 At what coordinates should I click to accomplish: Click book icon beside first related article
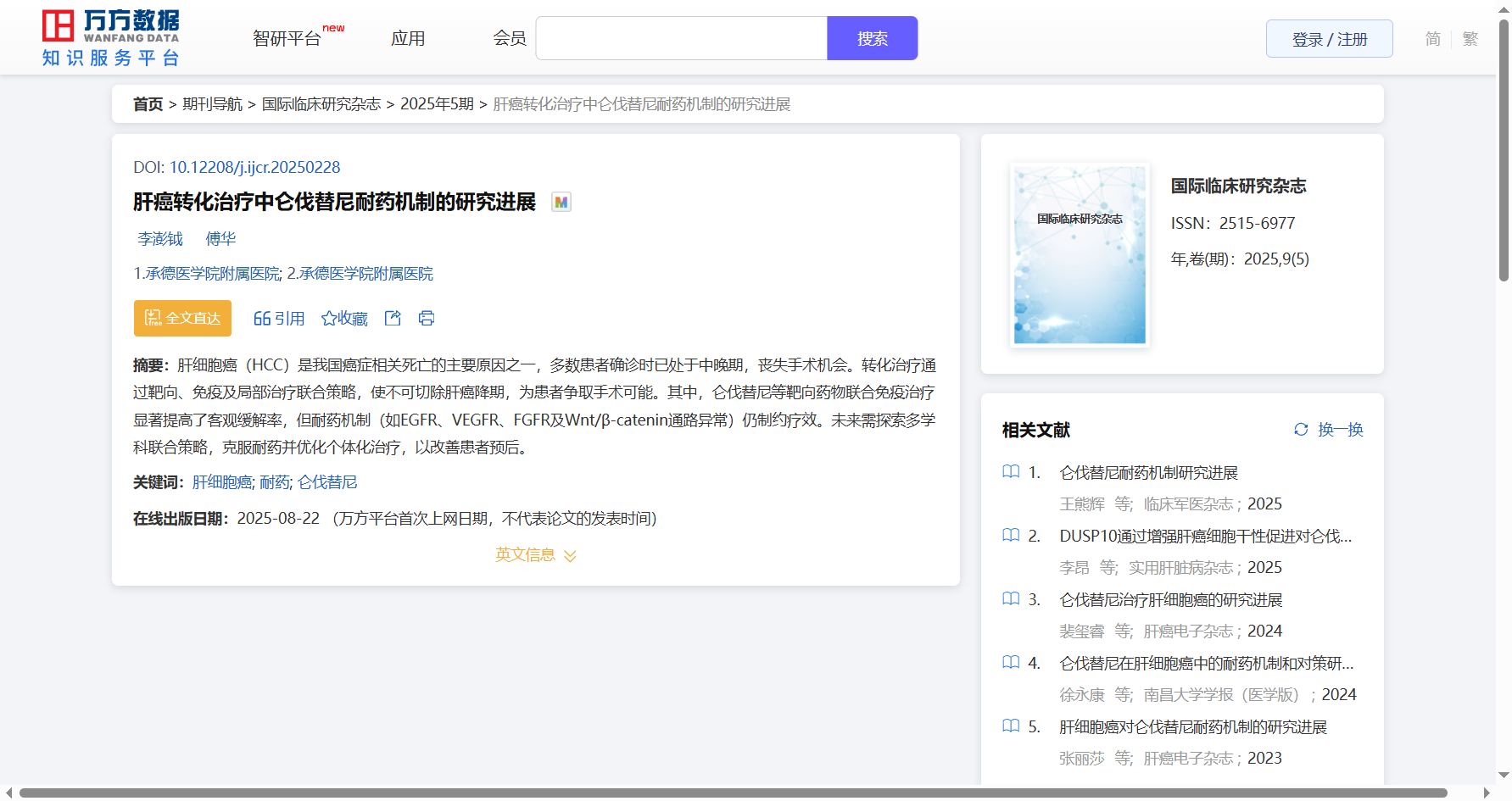(x=1011, y=472)
